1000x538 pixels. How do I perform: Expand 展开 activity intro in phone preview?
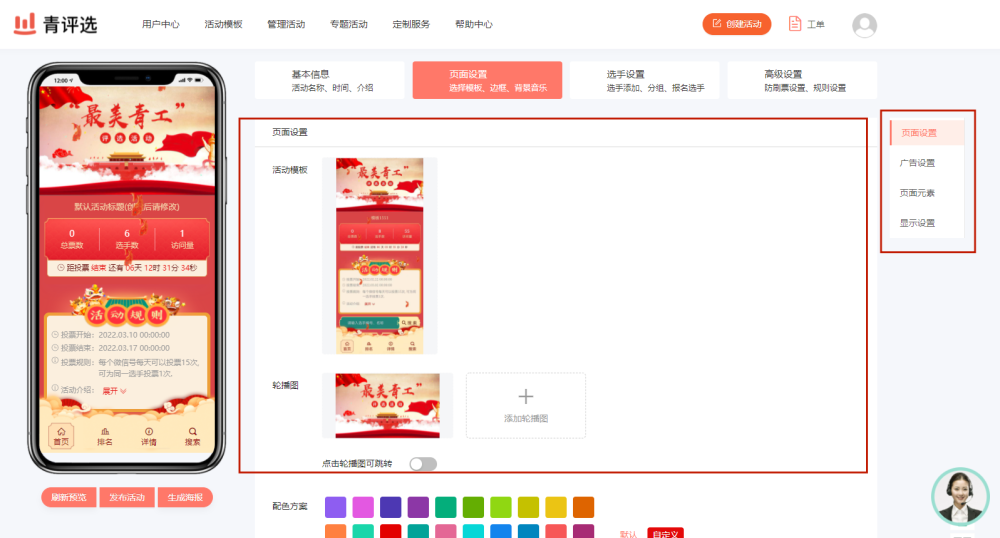pos(114,391)
